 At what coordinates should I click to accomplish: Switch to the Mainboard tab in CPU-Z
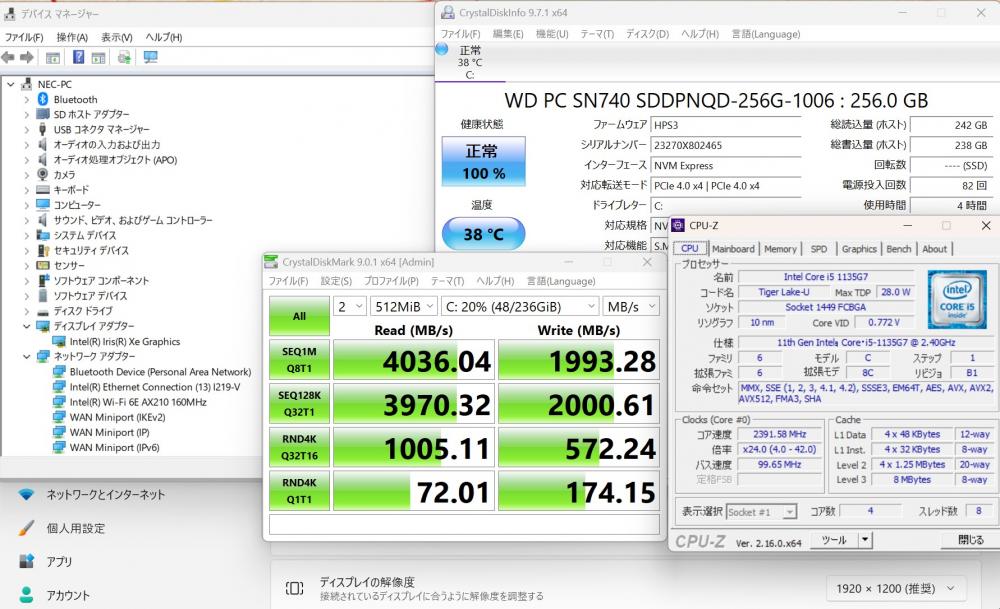733,249
